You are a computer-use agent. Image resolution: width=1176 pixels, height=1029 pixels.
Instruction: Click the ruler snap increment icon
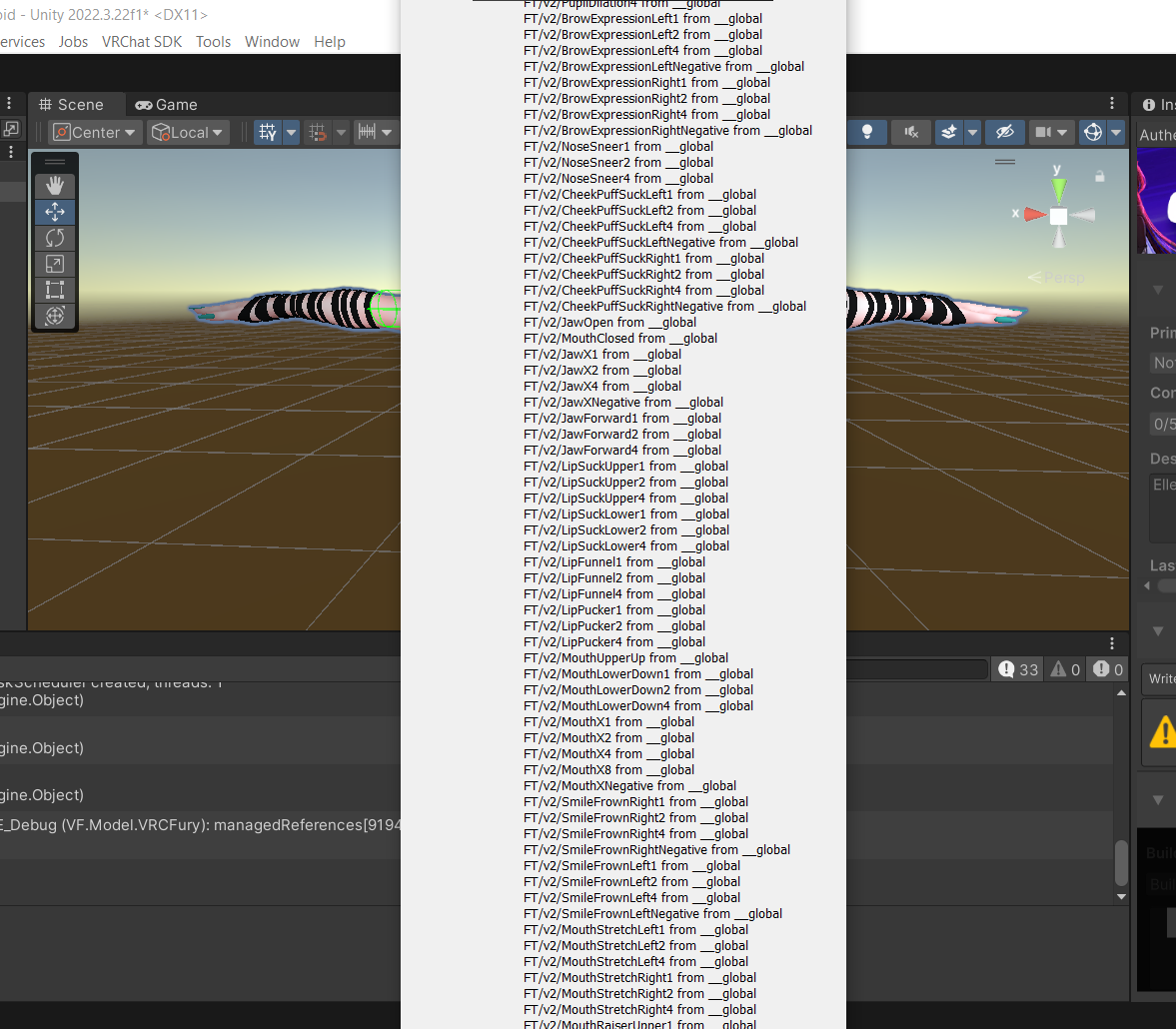click(367, 133)
